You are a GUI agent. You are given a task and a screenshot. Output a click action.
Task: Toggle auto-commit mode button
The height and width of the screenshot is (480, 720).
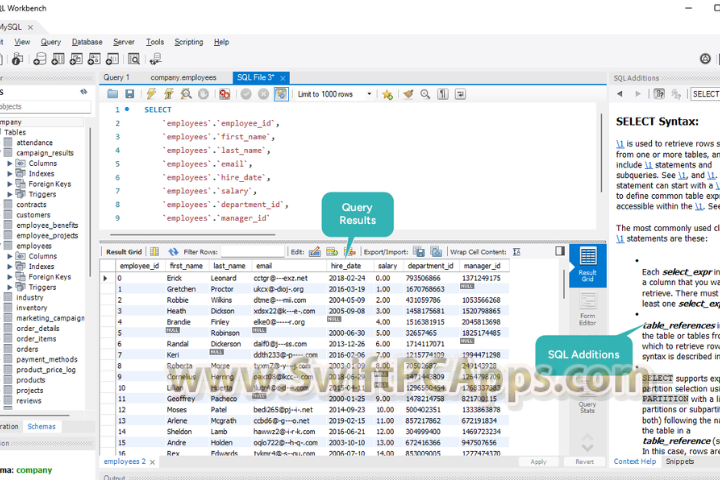pyautogui.click(x=281, y=94)
